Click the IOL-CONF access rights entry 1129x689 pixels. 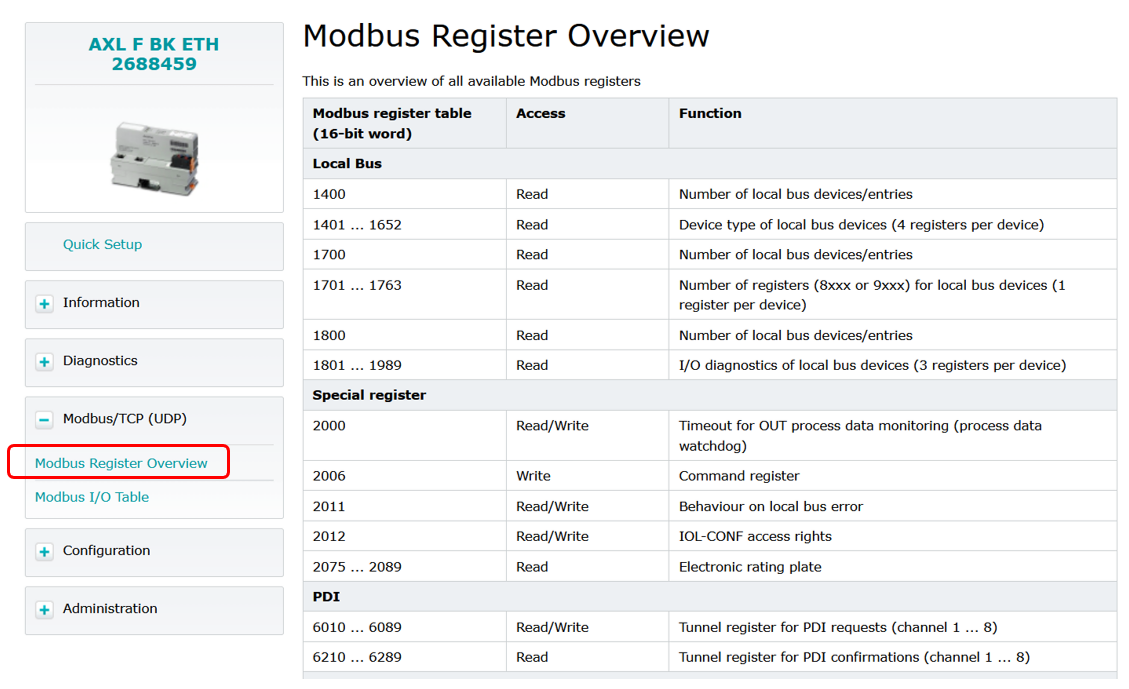pyautogui.click(x=755, y=537)
